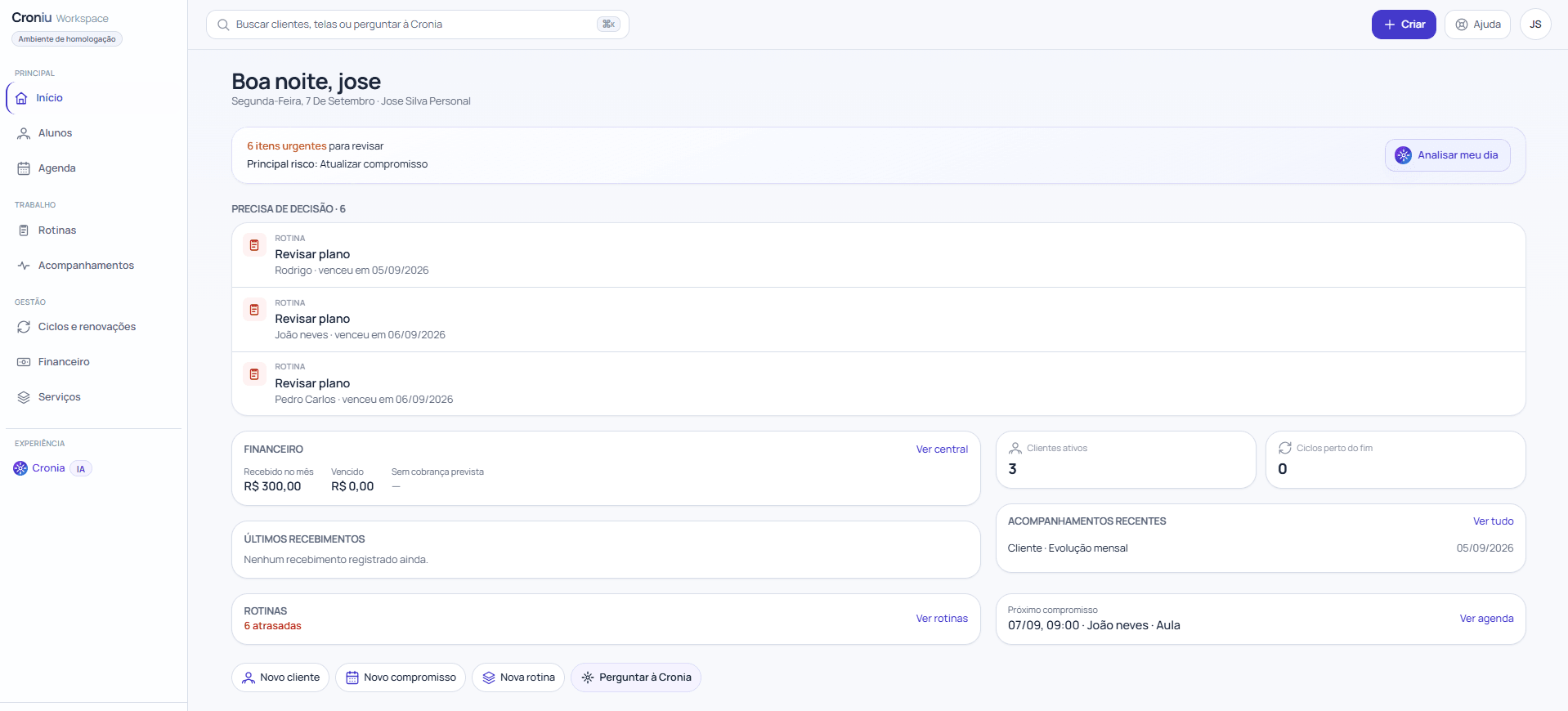The image size is (1568, 711).
Task: Click the JS user avatar
Action: point(1535,25)
